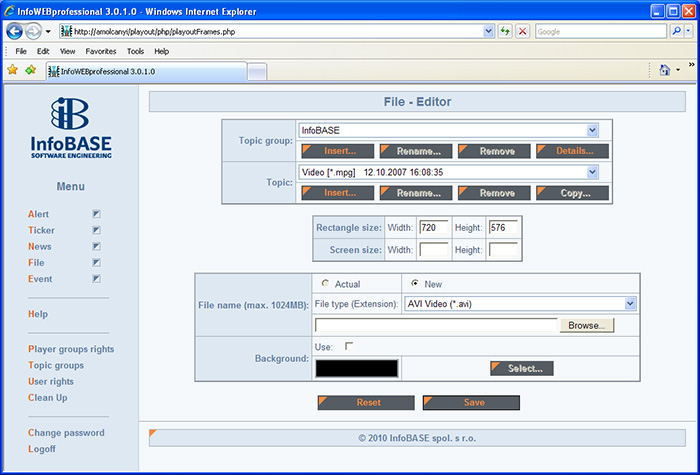The image size is (700, 475).
Task: Expand the Topic dropdown
Action: click(592, 172)
